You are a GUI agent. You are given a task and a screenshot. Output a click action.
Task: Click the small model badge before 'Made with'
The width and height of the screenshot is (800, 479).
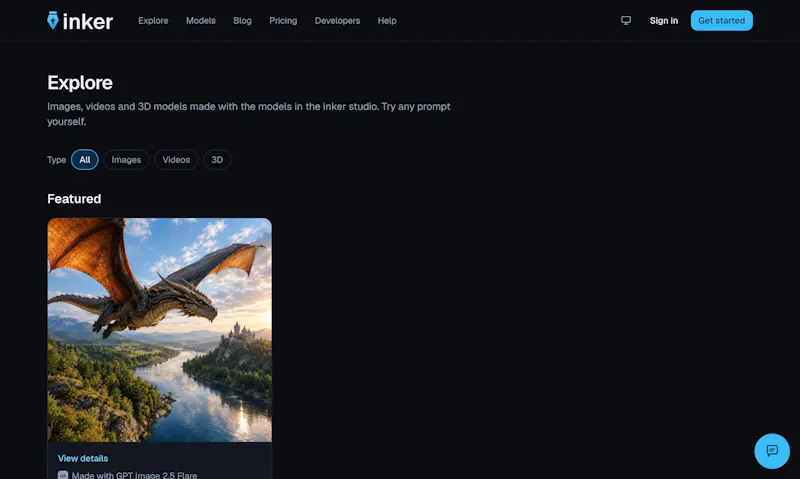pos(63,475)
